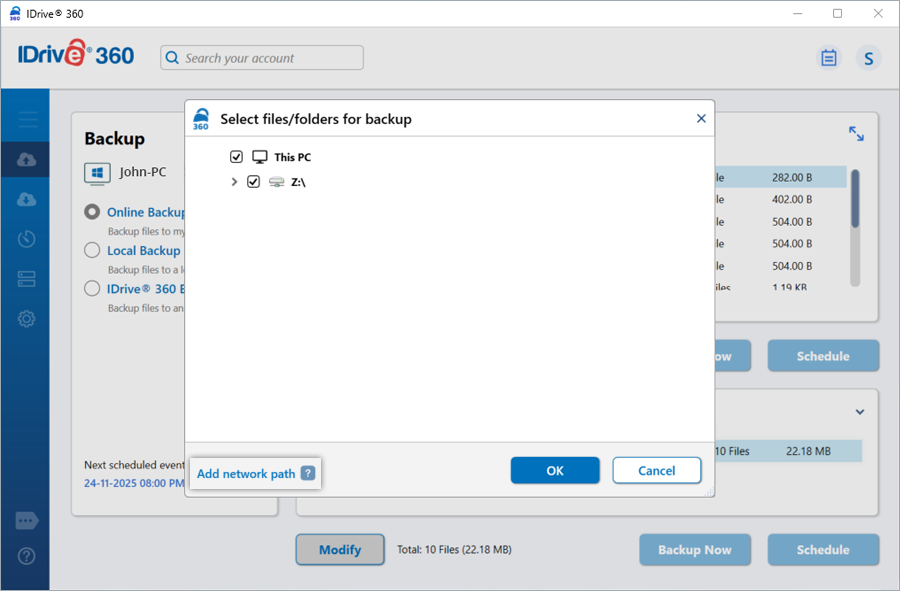Open the account profile S avatar

pyautogui.click(x=868, y=58)
